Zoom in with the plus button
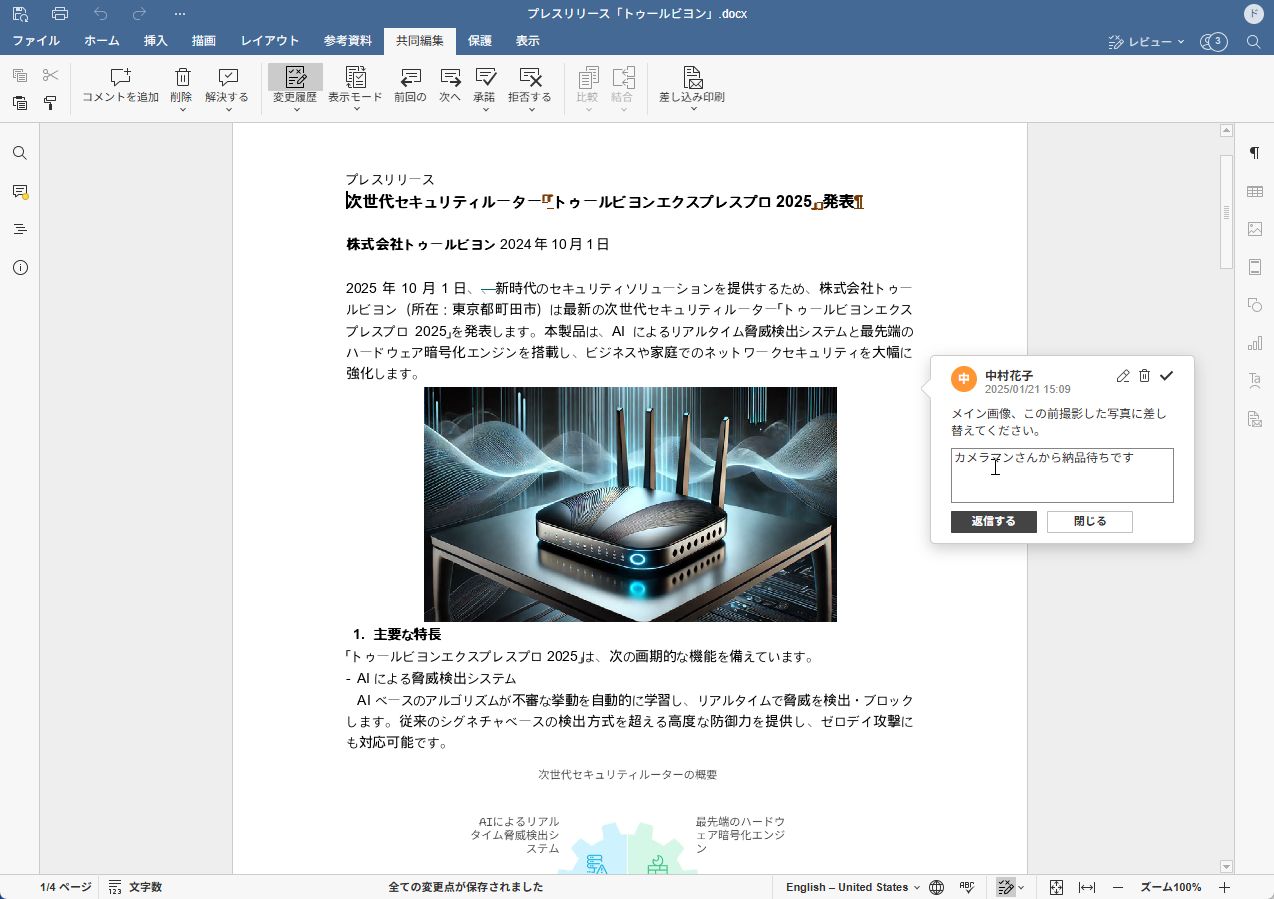The width and height of the screenshot is (1274, 899). 1224,887
